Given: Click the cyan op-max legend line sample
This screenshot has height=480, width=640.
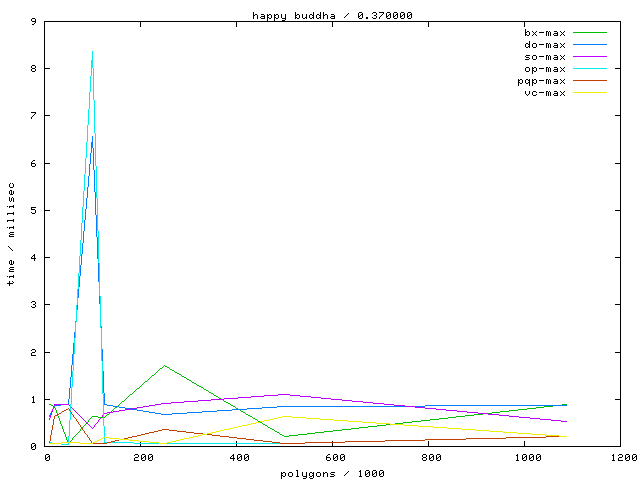Looking at the screenshot, I should point(590,69).
